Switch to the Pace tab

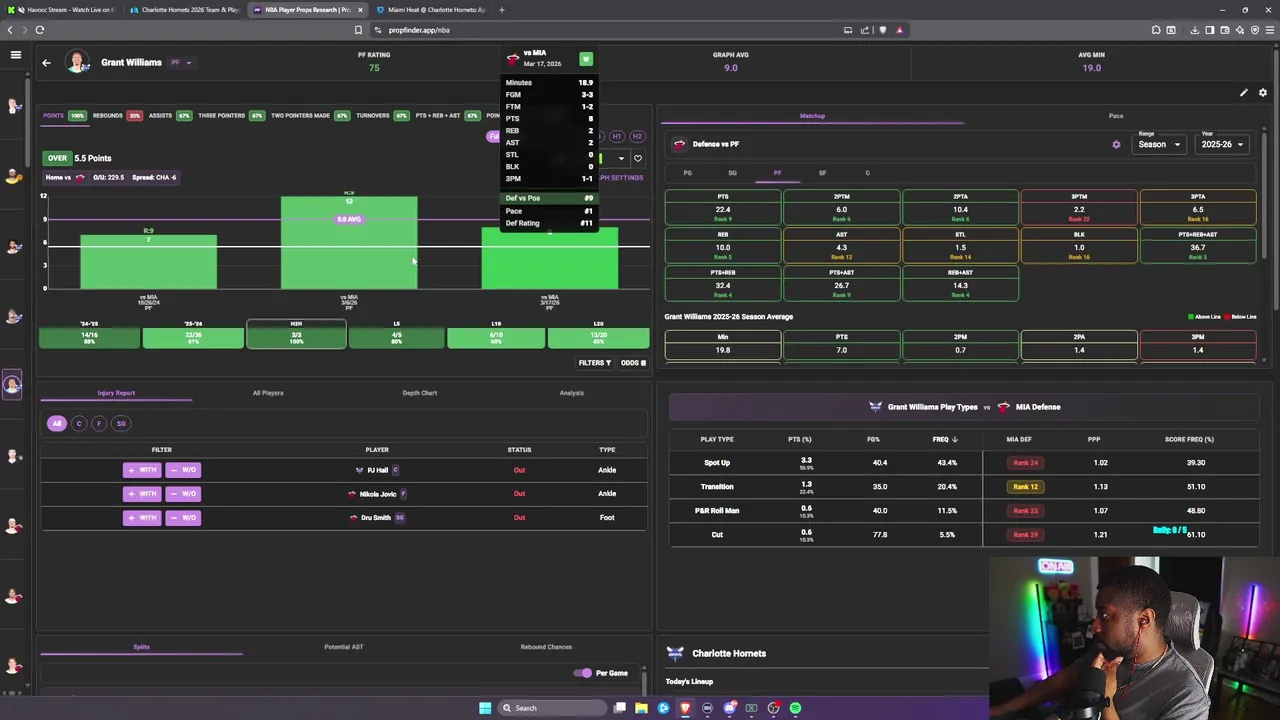[x=1116, y=116]
